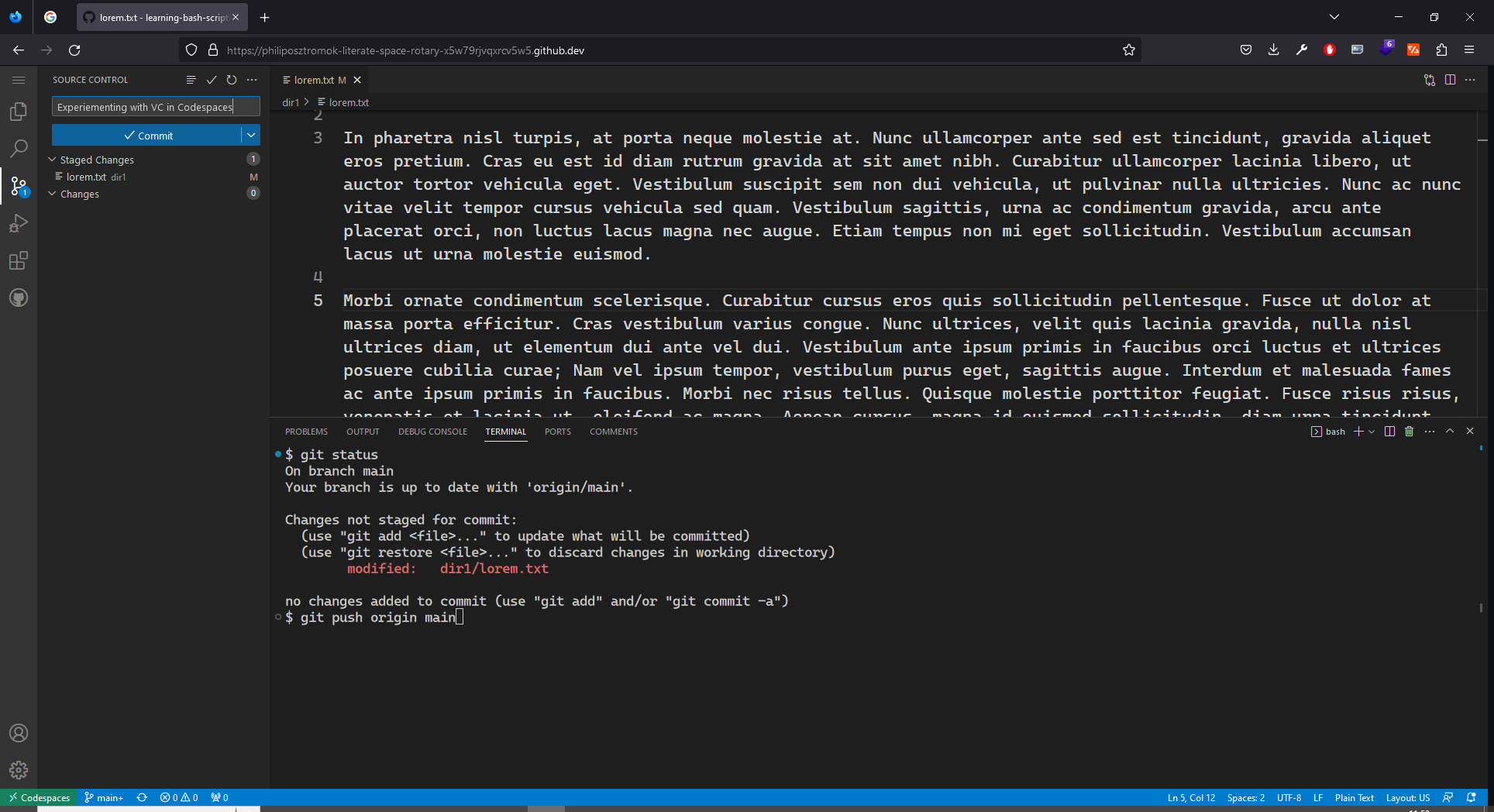
Task: Click the Commit button
Action: [x=146, y=136]
